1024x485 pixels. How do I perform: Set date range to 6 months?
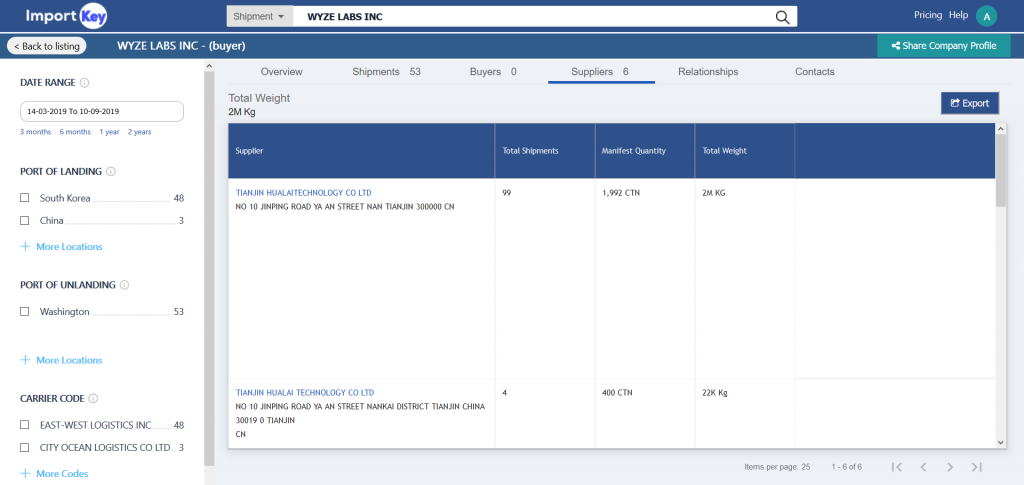coord(75,132)
